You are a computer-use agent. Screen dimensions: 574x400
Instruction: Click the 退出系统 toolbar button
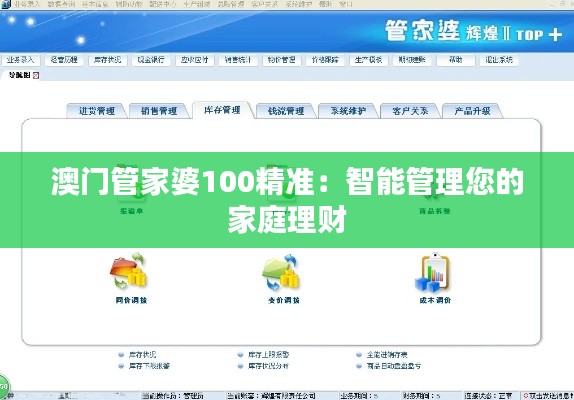[x=499, y=60]
